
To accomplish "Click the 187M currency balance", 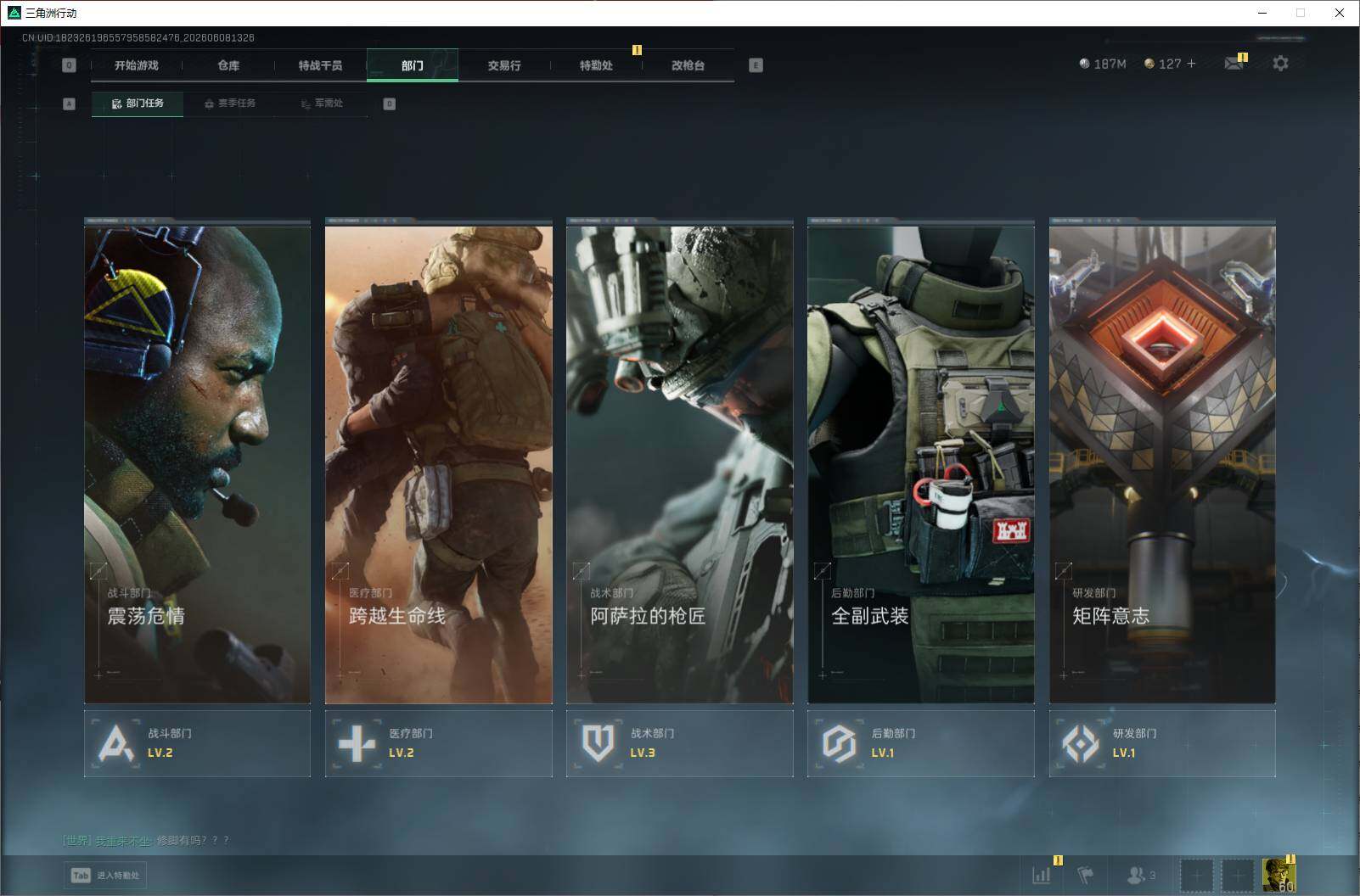I will (x=1110, y=64).
